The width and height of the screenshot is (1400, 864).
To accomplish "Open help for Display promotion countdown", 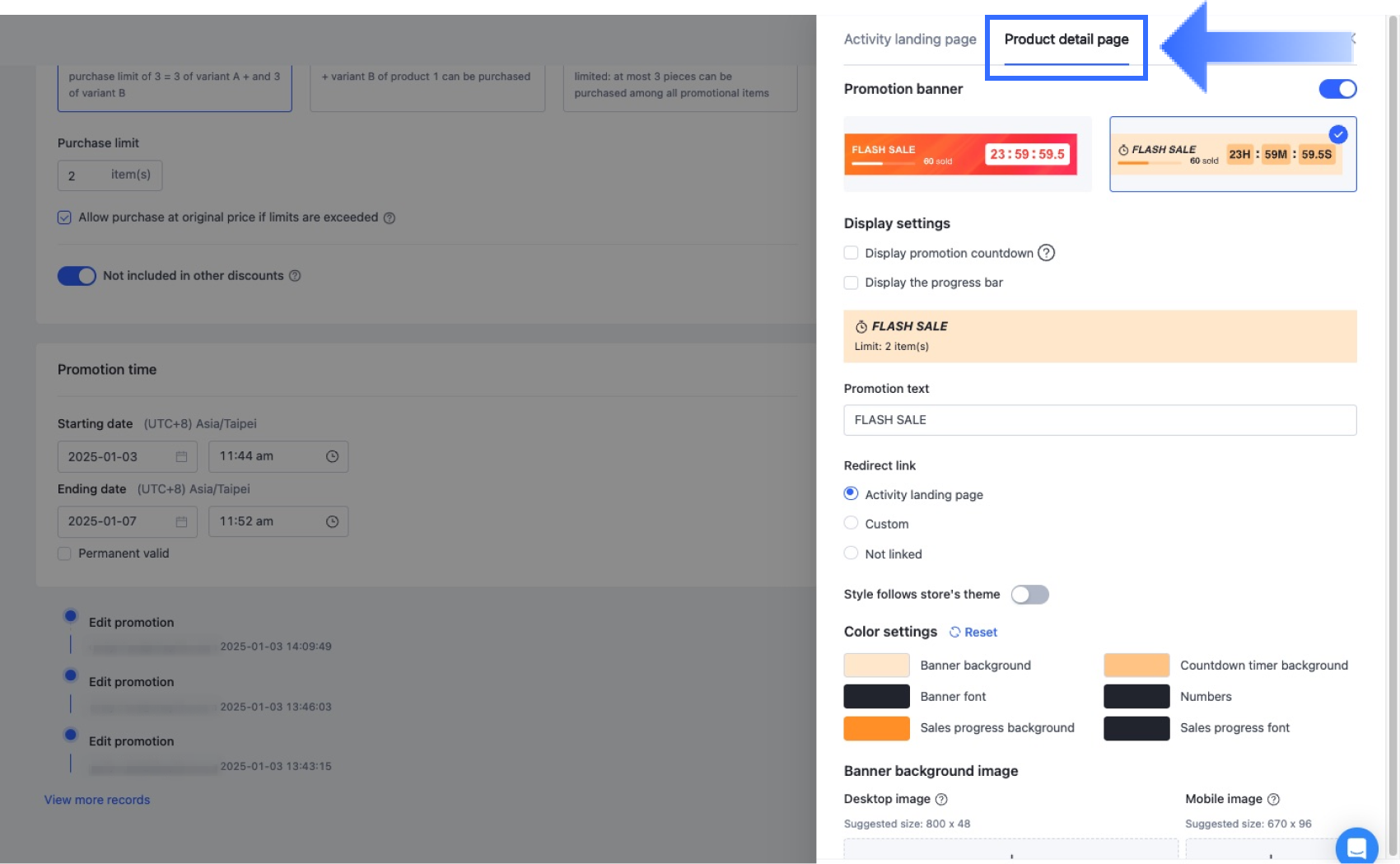I will pos(1046,253).
